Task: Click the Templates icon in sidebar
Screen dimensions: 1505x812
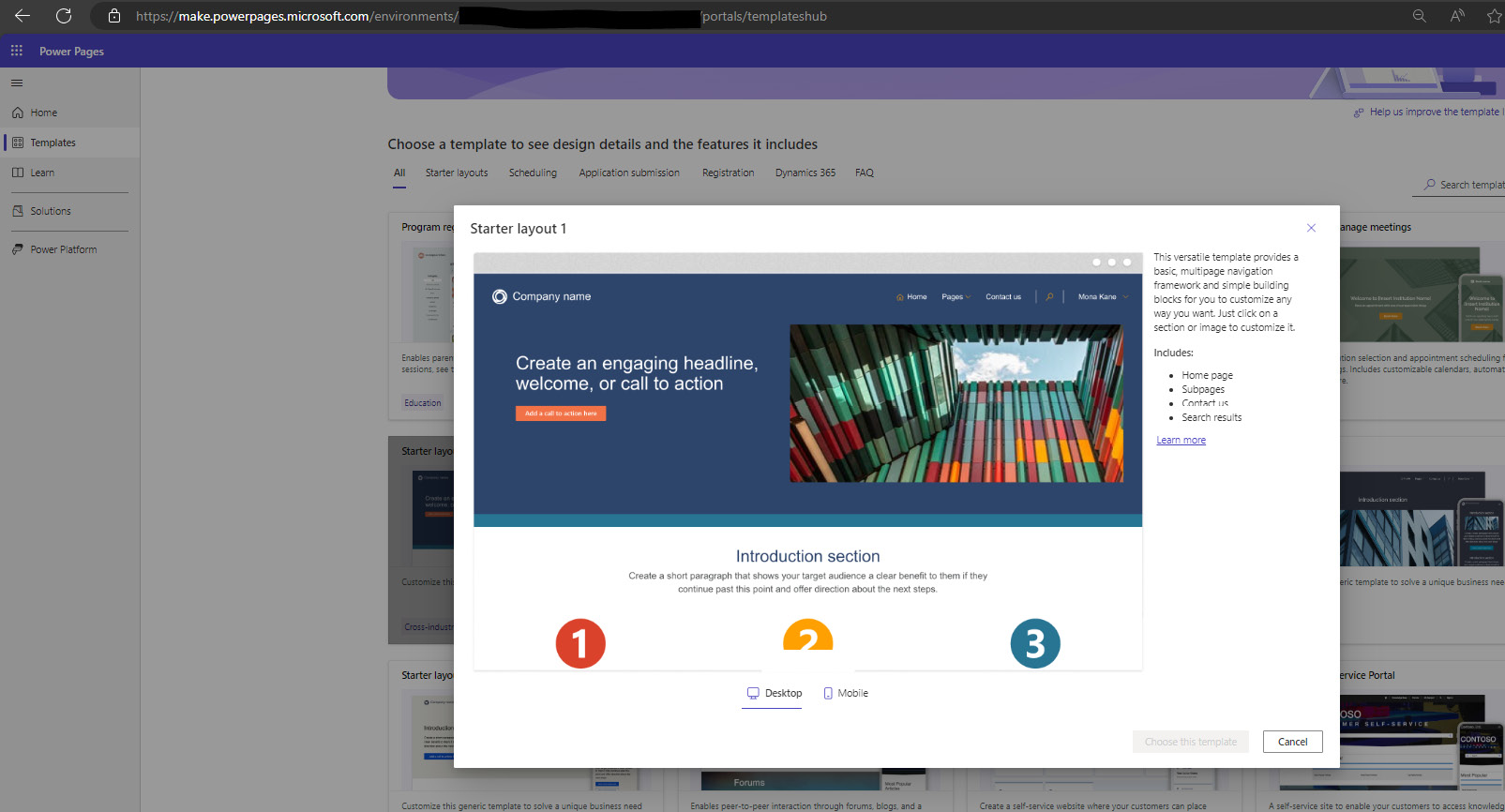Action: tap(18, 143)
